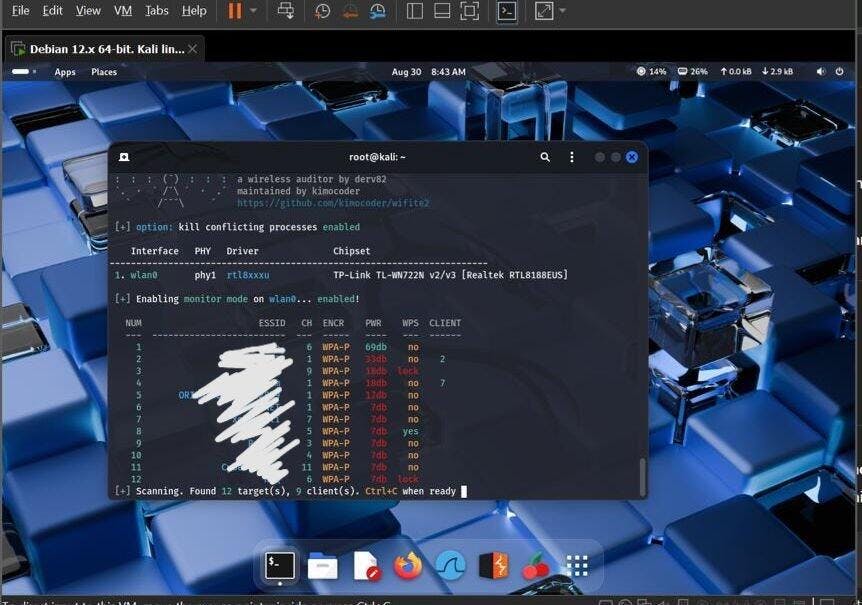Show all applications grid in dock
Image resolution: width=862 pixels, height=605 pixels.
click(577, 566)
